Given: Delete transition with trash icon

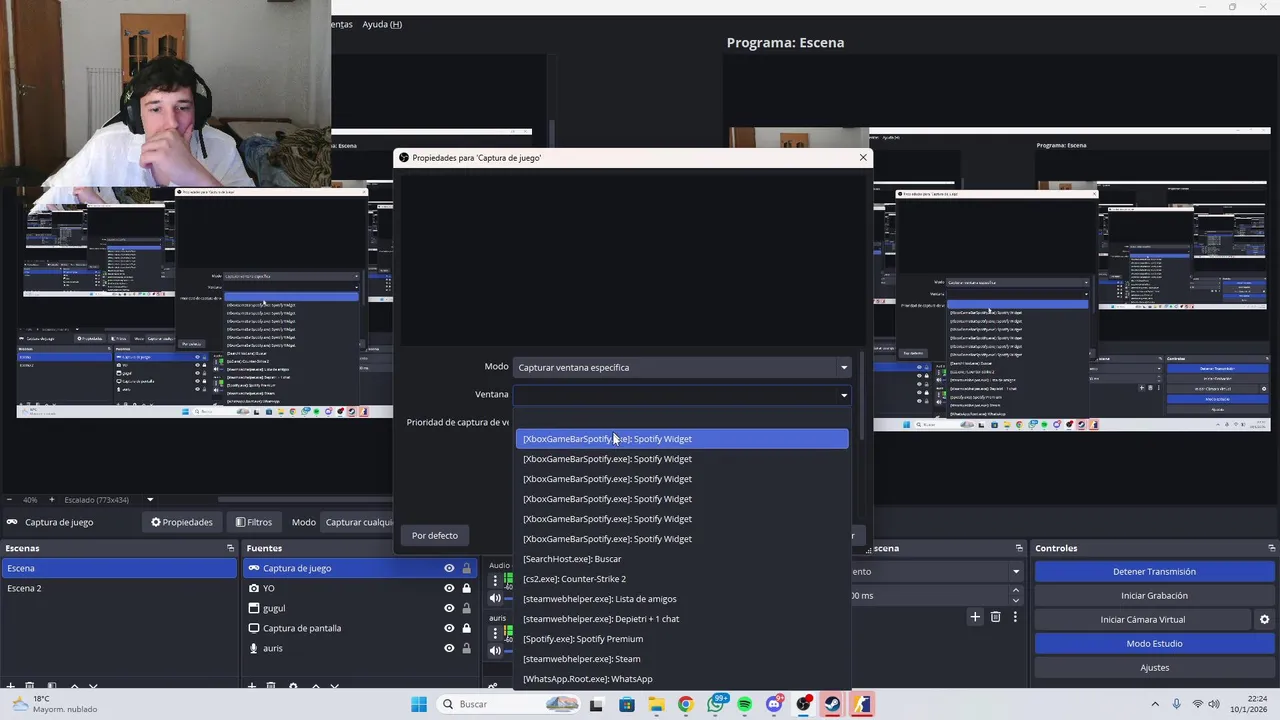Looking at the screenshot, I should [x=995, y=617].
